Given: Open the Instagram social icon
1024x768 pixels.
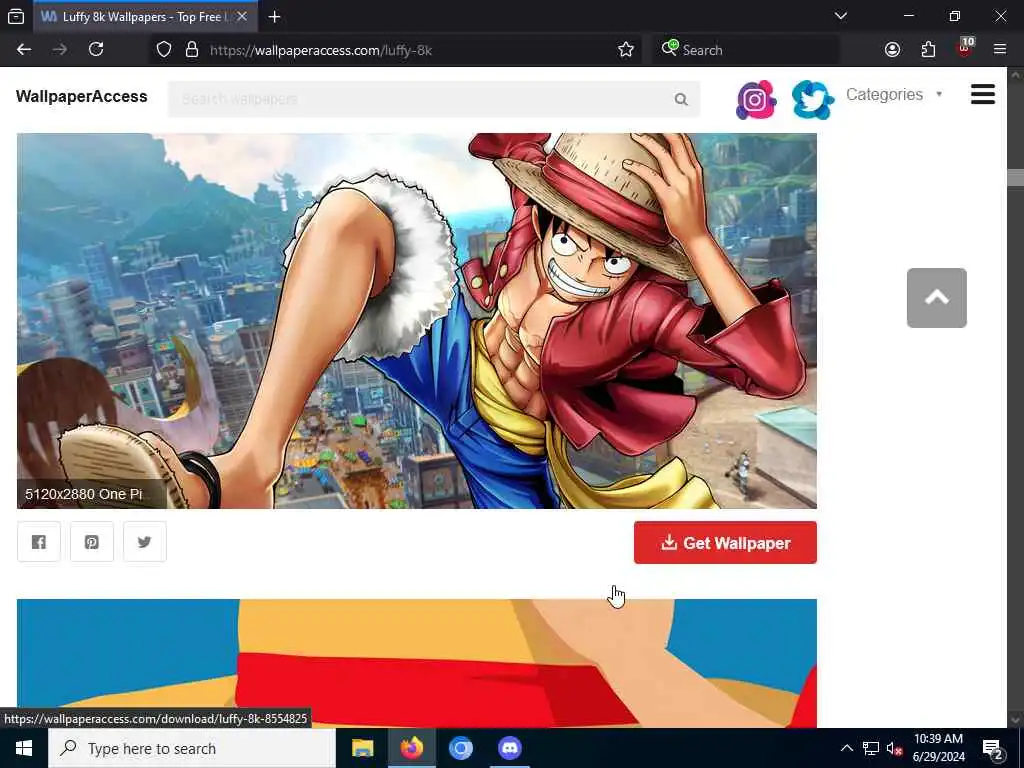Looking at the screenshot, I should tap(756, 100).
